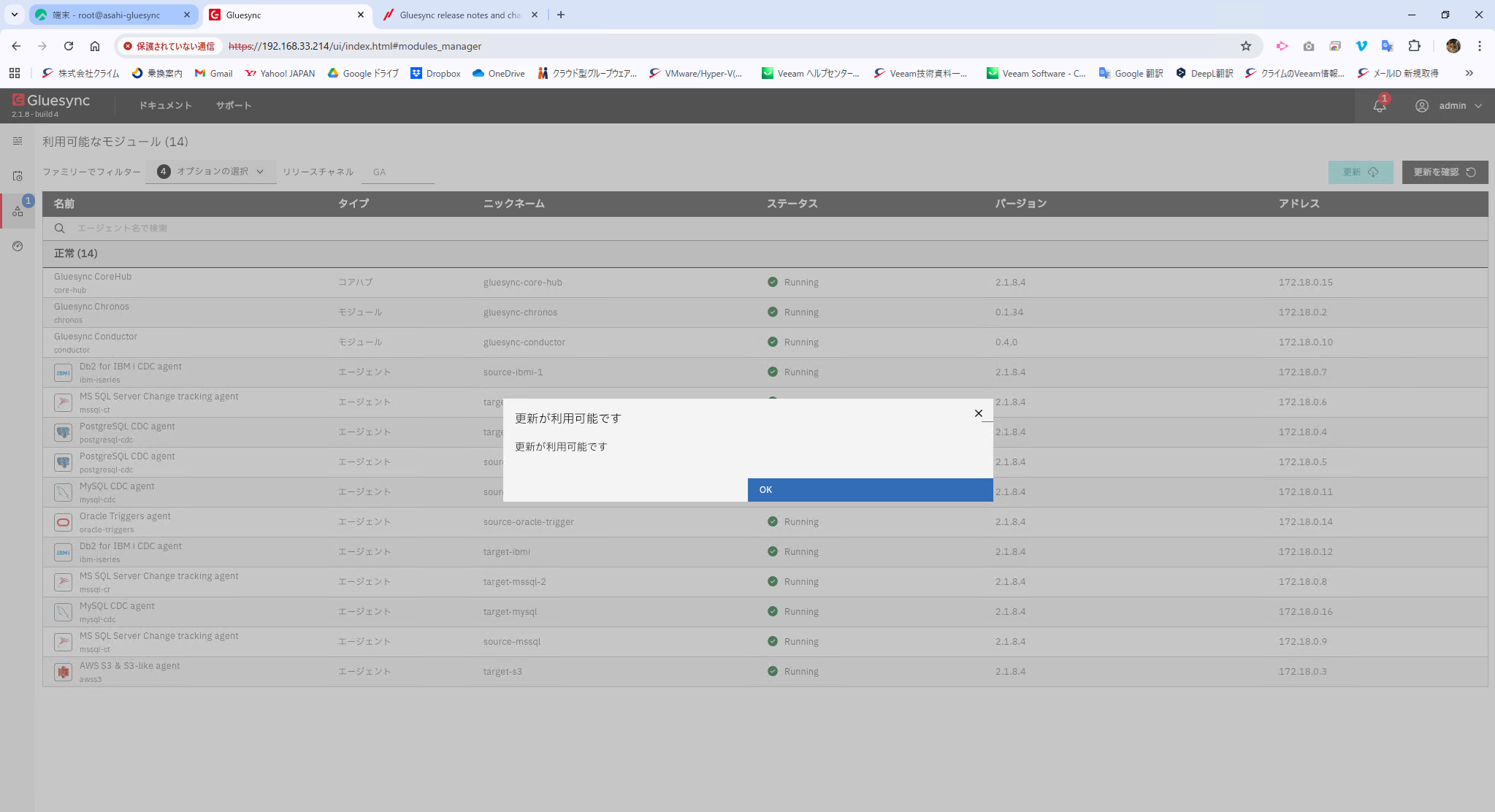Click the 更新を確認 button
This screenshot has height=812, width=1495.
coord(1444,172)
